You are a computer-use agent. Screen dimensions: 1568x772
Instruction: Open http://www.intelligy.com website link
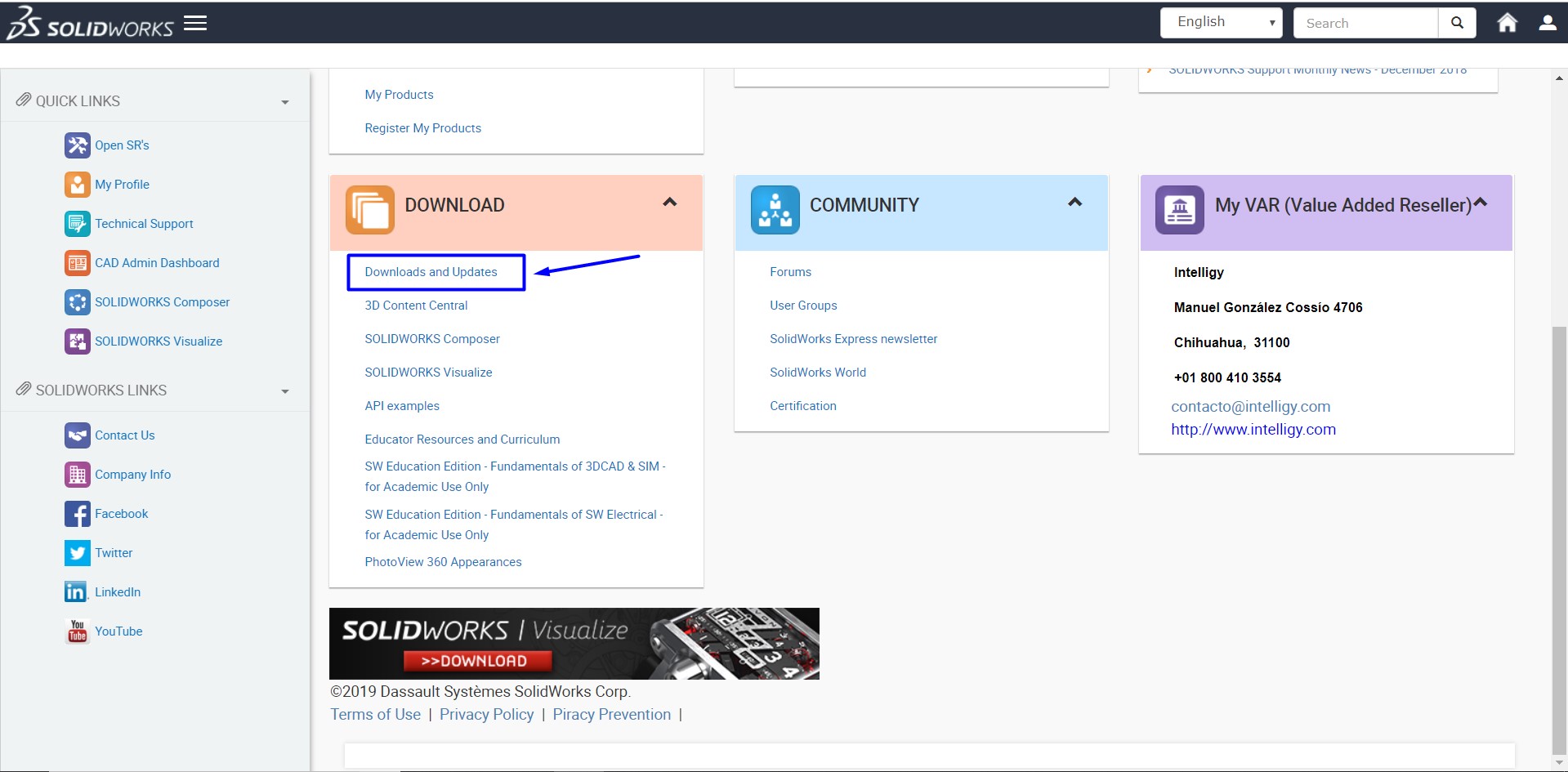(x=1253, y=430)
